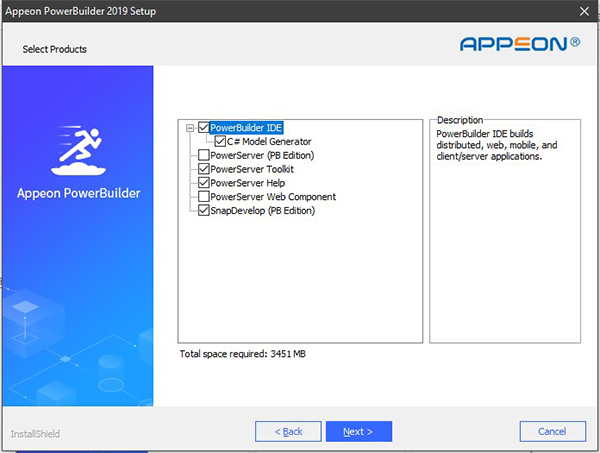Select the PowerBuilder IDE tree label
600x453 pixels.
click(x=247, y=128)
